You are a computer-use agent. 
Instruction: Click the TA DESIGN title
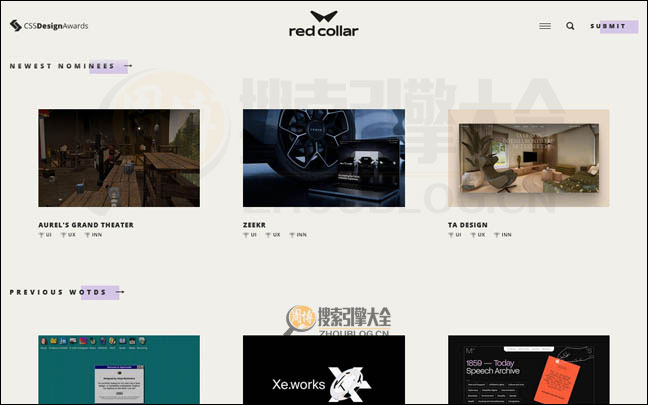coord(468,225)
